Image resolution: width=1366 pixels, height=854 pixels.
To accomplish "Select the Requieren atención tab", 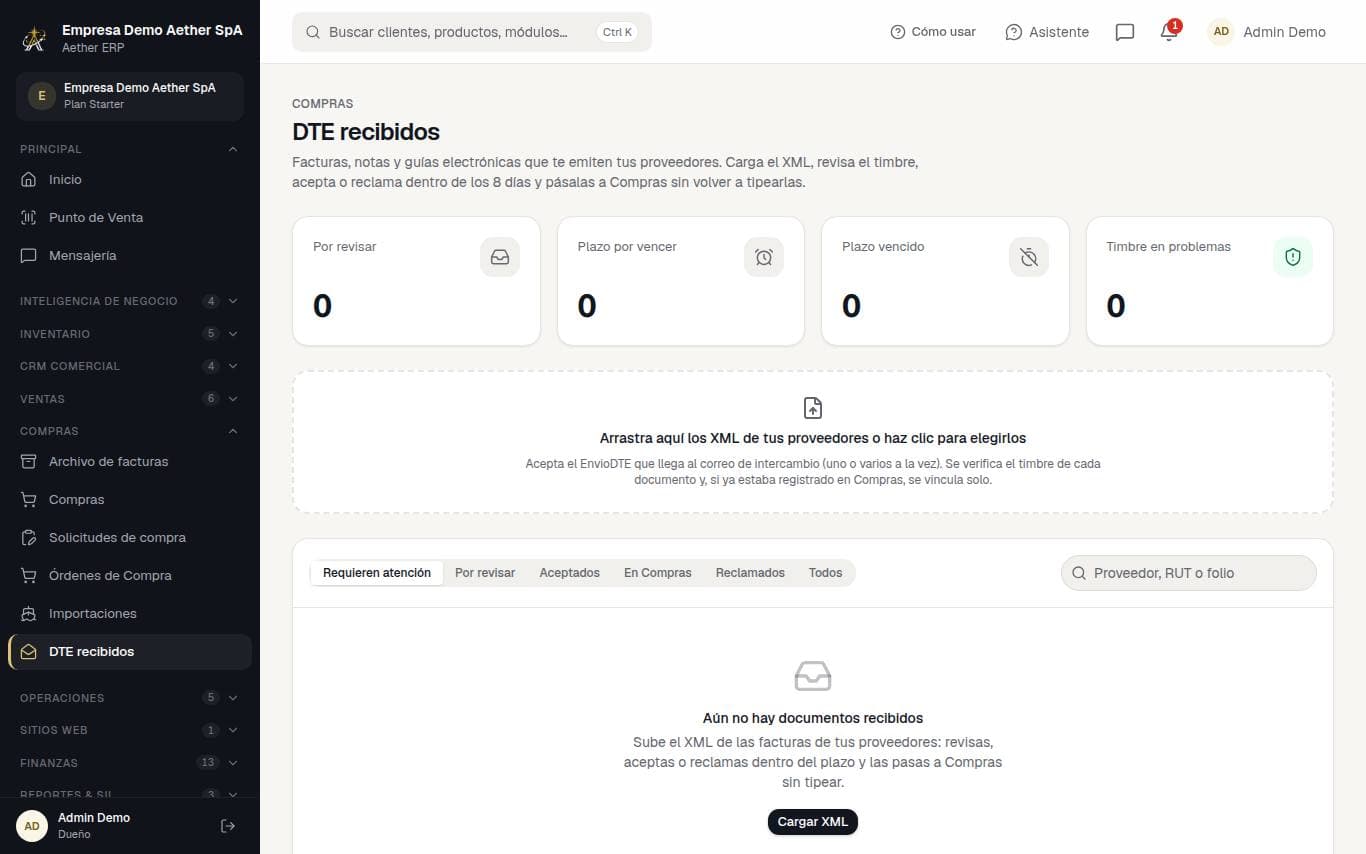I will click(377, 573).
